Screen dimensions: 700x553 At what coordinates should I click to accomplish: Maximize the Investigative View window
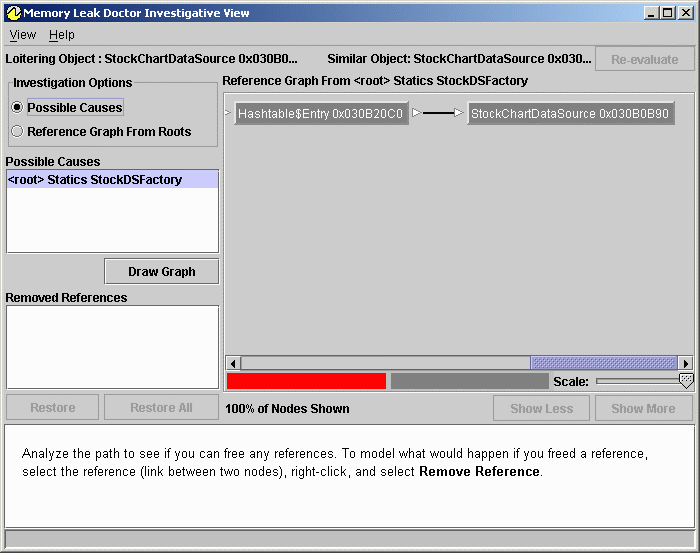pos(668,13)
